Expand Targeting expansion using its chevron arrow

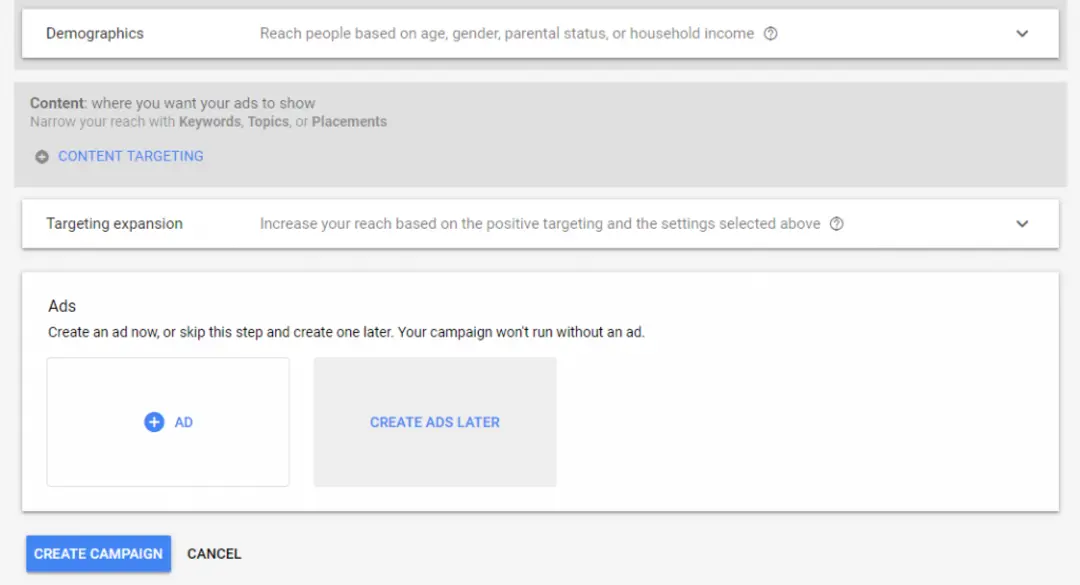pos(1022,224)
